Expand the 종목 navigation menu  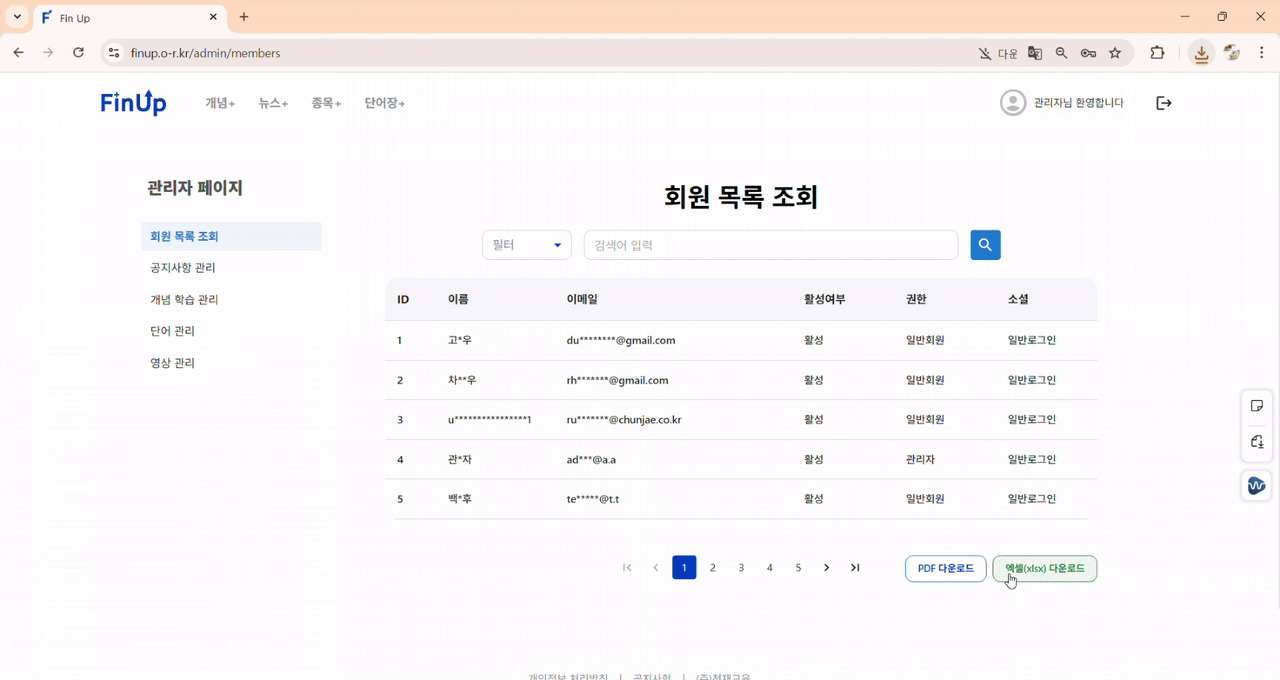326,102
